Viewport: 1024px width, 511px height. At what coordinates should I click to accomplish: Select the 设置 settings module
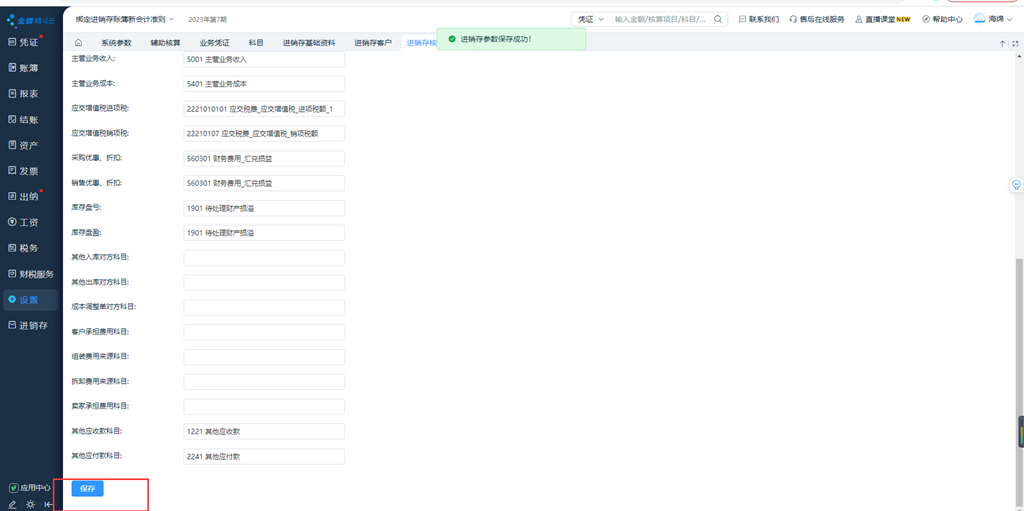(29, 300)
